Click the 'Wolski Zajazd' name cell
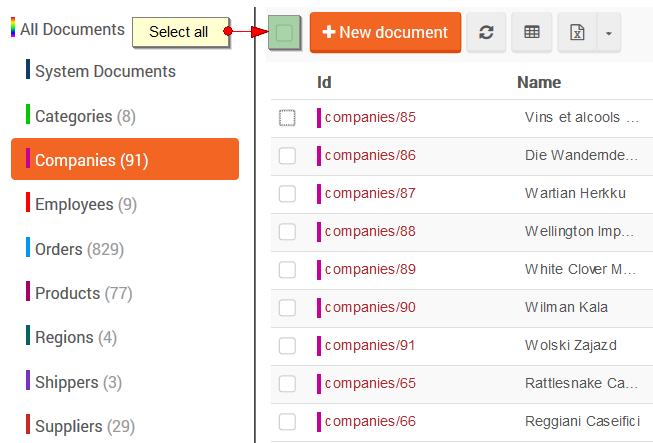The width and height of the screenshot is (653, 443). coord(571,345)
